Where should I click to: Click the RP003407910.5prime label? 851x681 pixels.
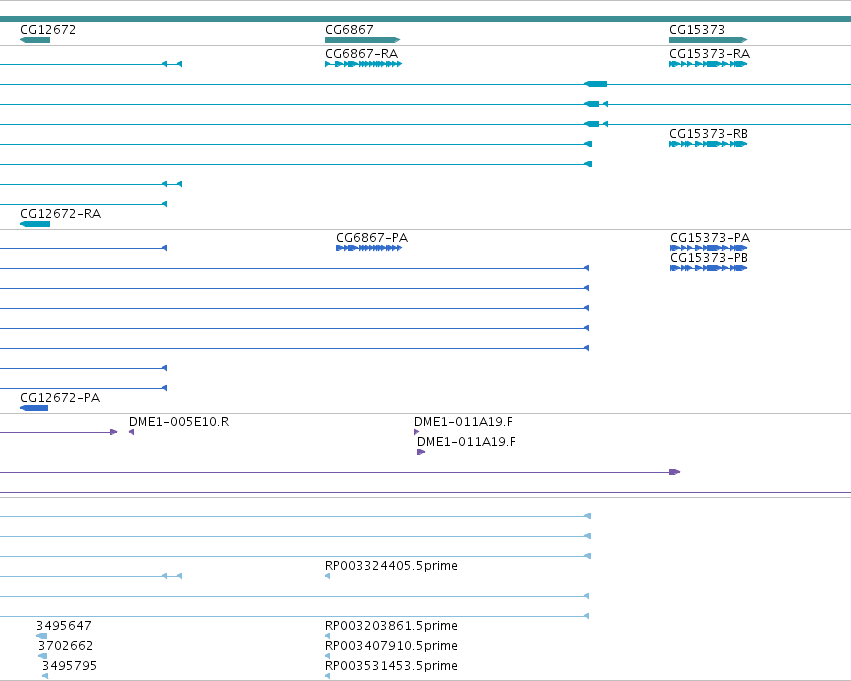pyautogui.click(x=391, y=645)
